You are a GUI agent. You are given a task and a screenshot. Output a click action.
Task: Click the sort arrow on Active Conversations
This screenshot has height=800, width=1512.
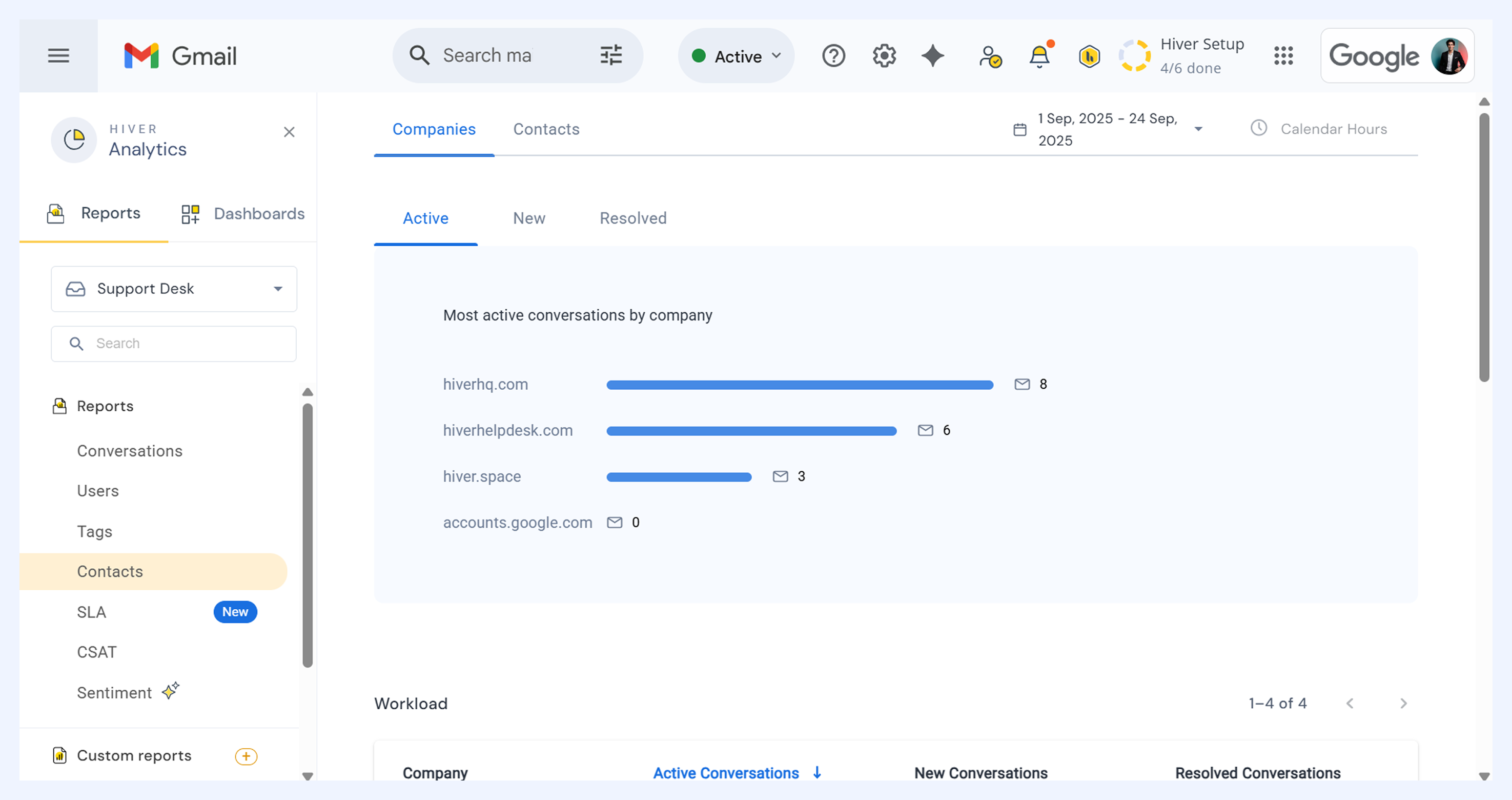pyautogui.click(x=817, y=773)
